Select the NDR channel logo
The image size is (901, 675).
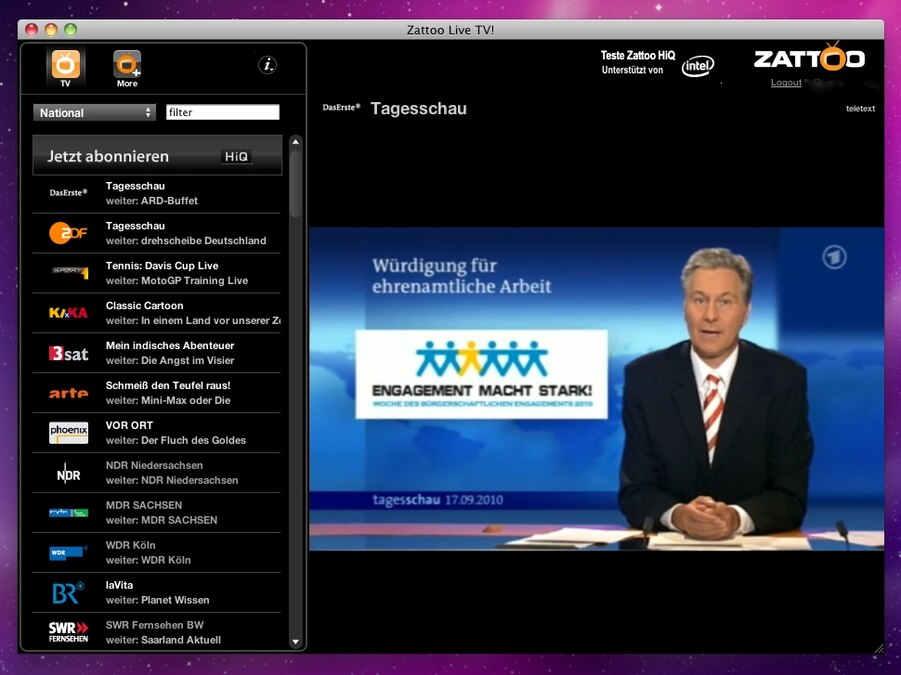(68, 474)
